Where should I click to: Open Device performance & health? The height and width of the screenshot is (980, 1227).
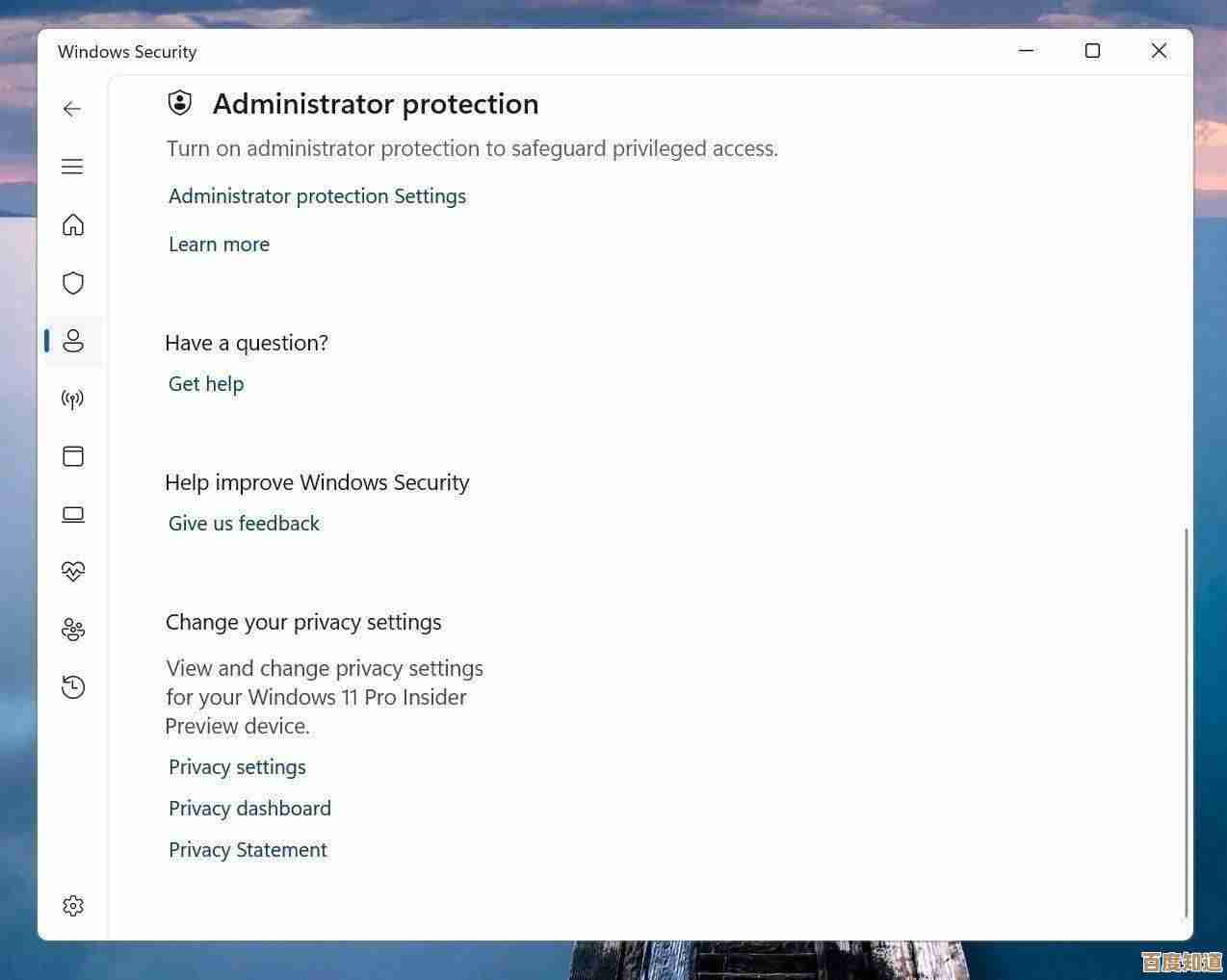[73, 572]
